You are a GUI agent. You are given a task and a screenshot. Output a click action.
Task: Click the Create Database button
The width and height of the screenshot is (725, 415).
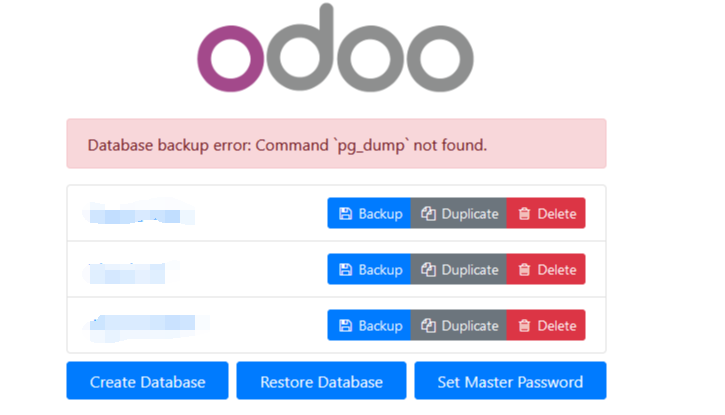coord(147,381)
